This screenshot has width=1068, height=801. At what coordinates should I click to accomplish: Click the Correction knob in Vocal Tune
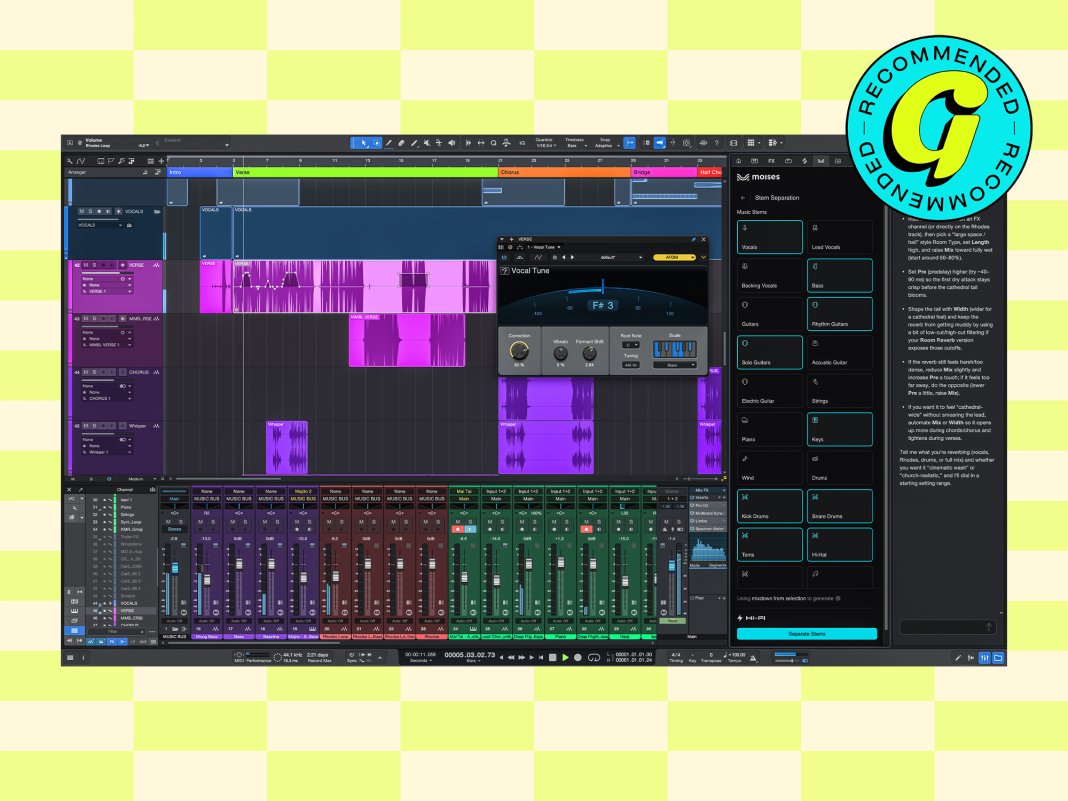[x=519, y=351]
